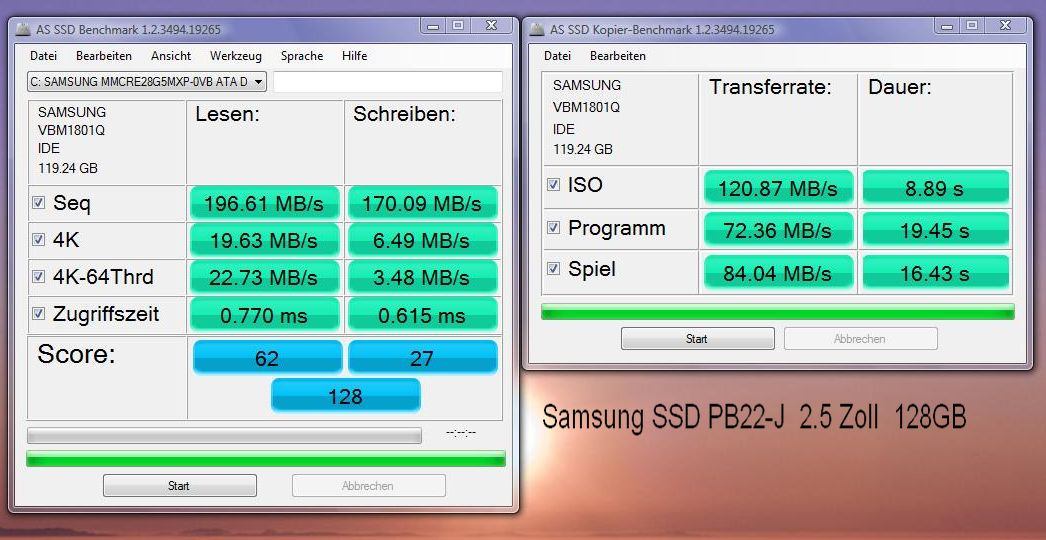Click the AS SSD Benchmark title bar icon

pos(23,29)
